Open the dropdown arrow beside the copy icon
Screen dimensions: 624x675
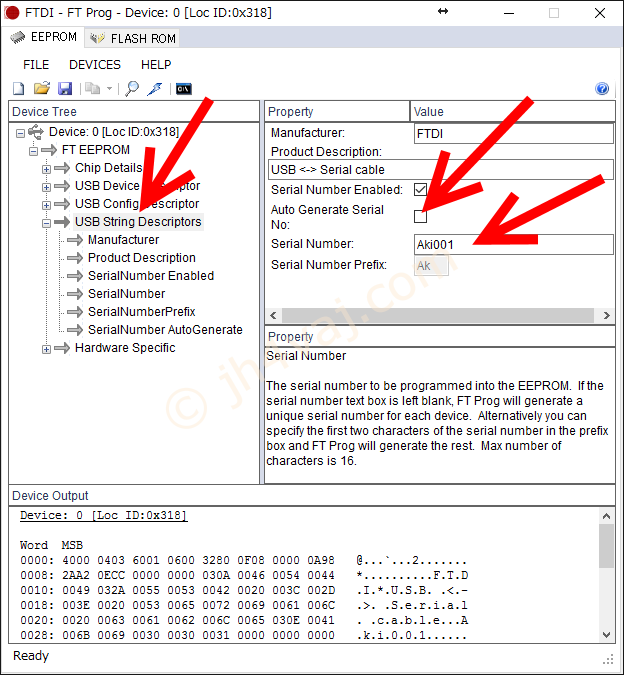point(109,89)
